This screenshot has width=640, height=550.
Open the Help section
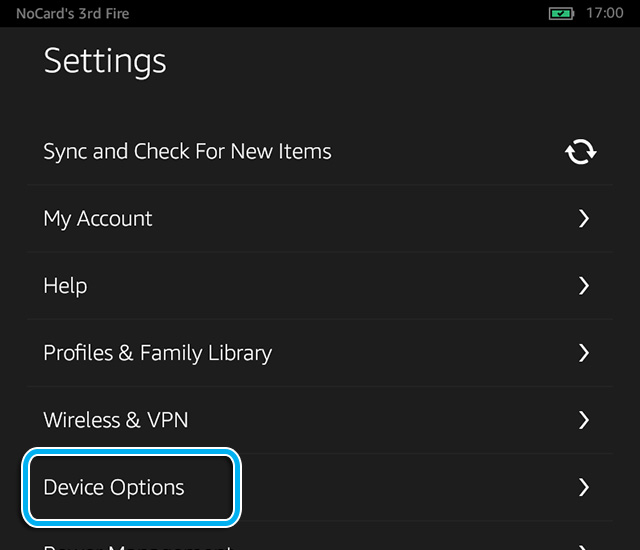[320, 286]
